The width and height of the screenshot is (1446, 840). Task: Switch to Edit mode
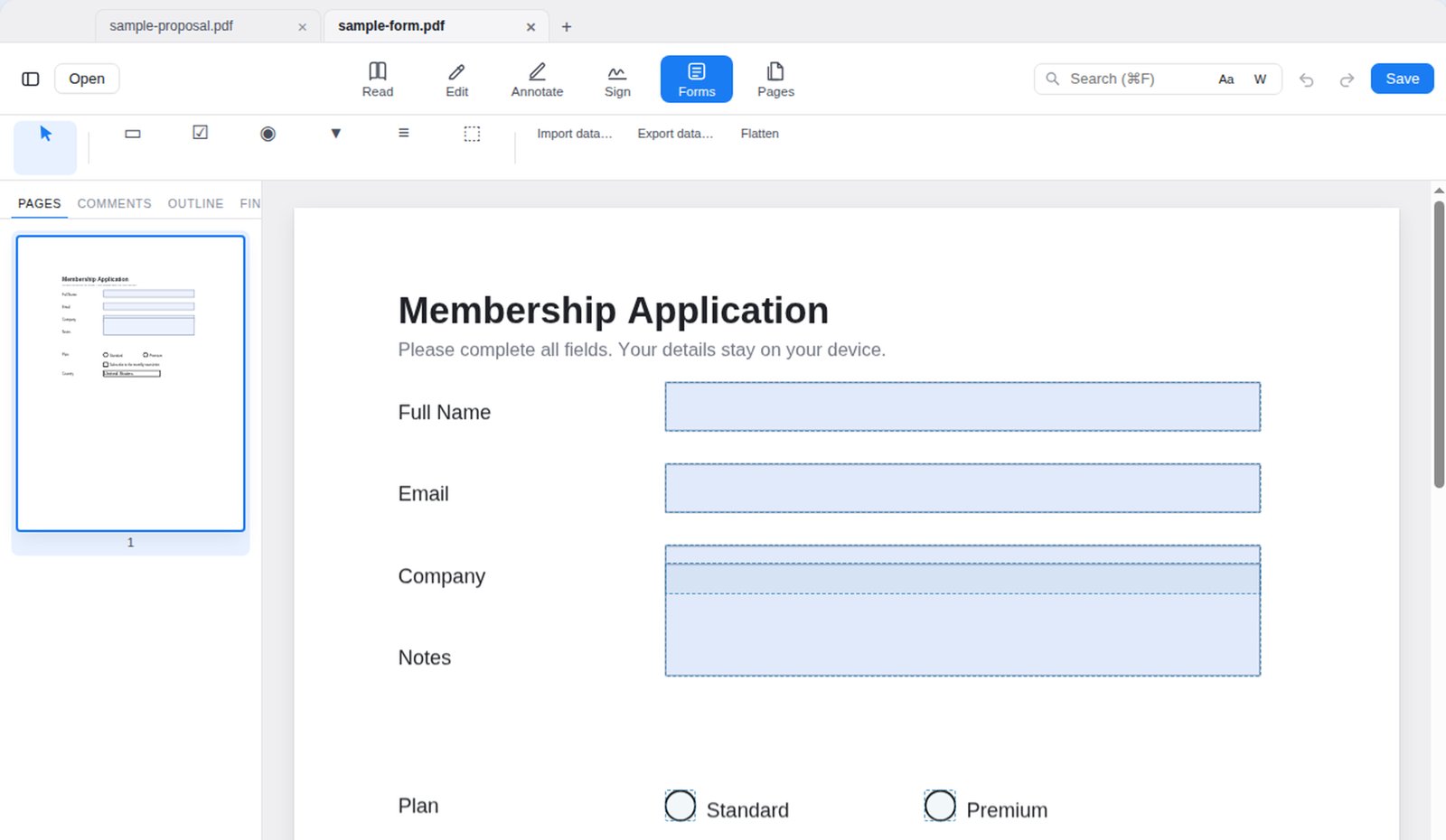click(x=457, y=79)
